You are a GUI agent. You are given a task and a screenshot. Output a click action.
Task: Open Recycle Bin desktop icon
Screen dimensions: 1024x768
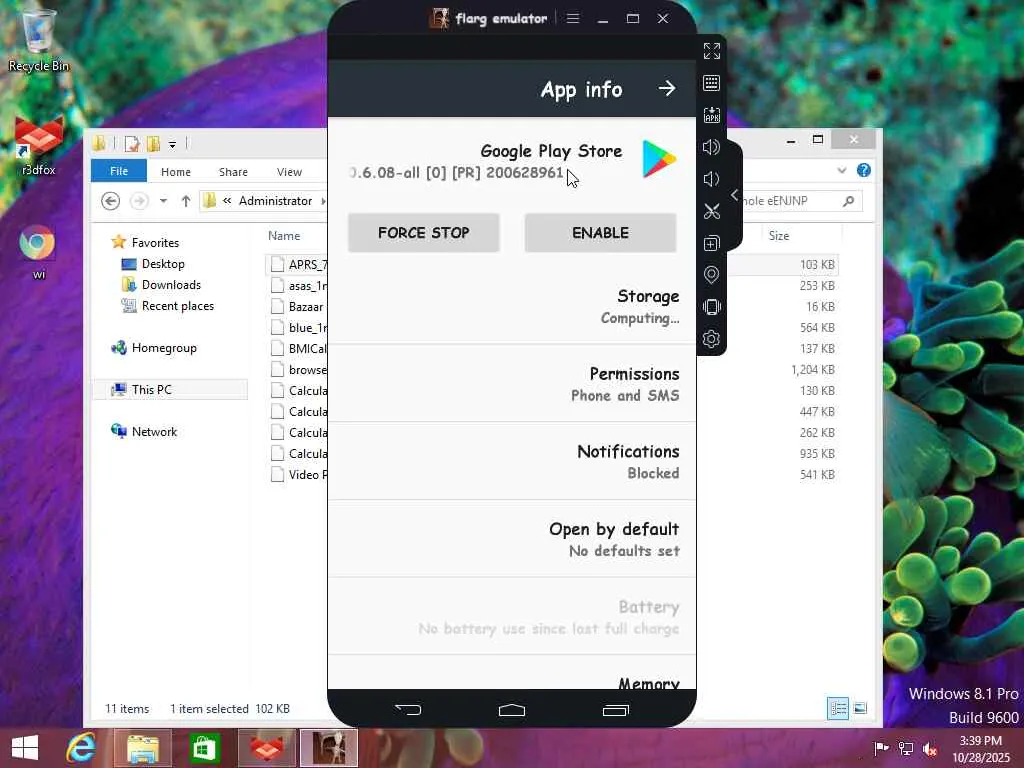39,40
